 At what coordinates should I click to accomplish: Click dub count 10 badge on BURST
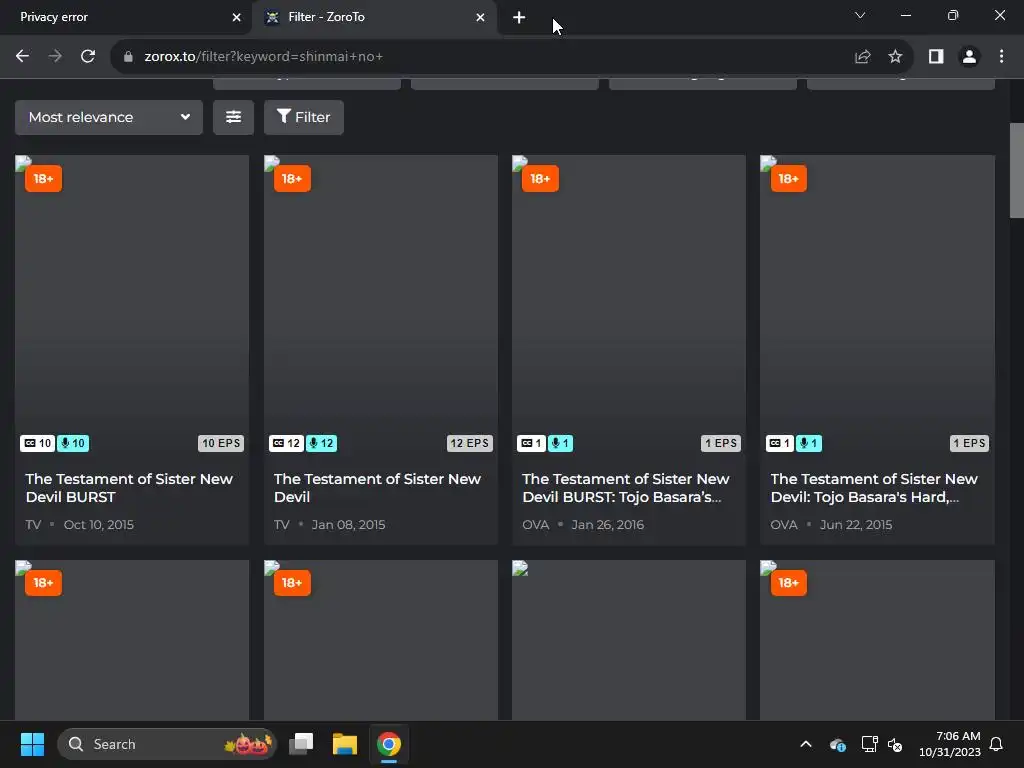click(72, 443)
